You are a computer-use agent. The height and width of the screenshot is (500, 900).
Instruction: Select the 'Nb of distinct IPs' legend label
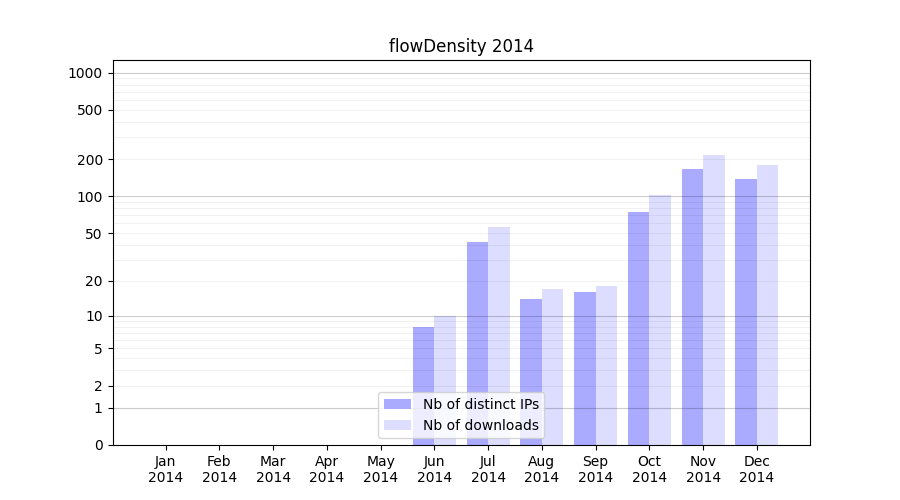(480, 404)
